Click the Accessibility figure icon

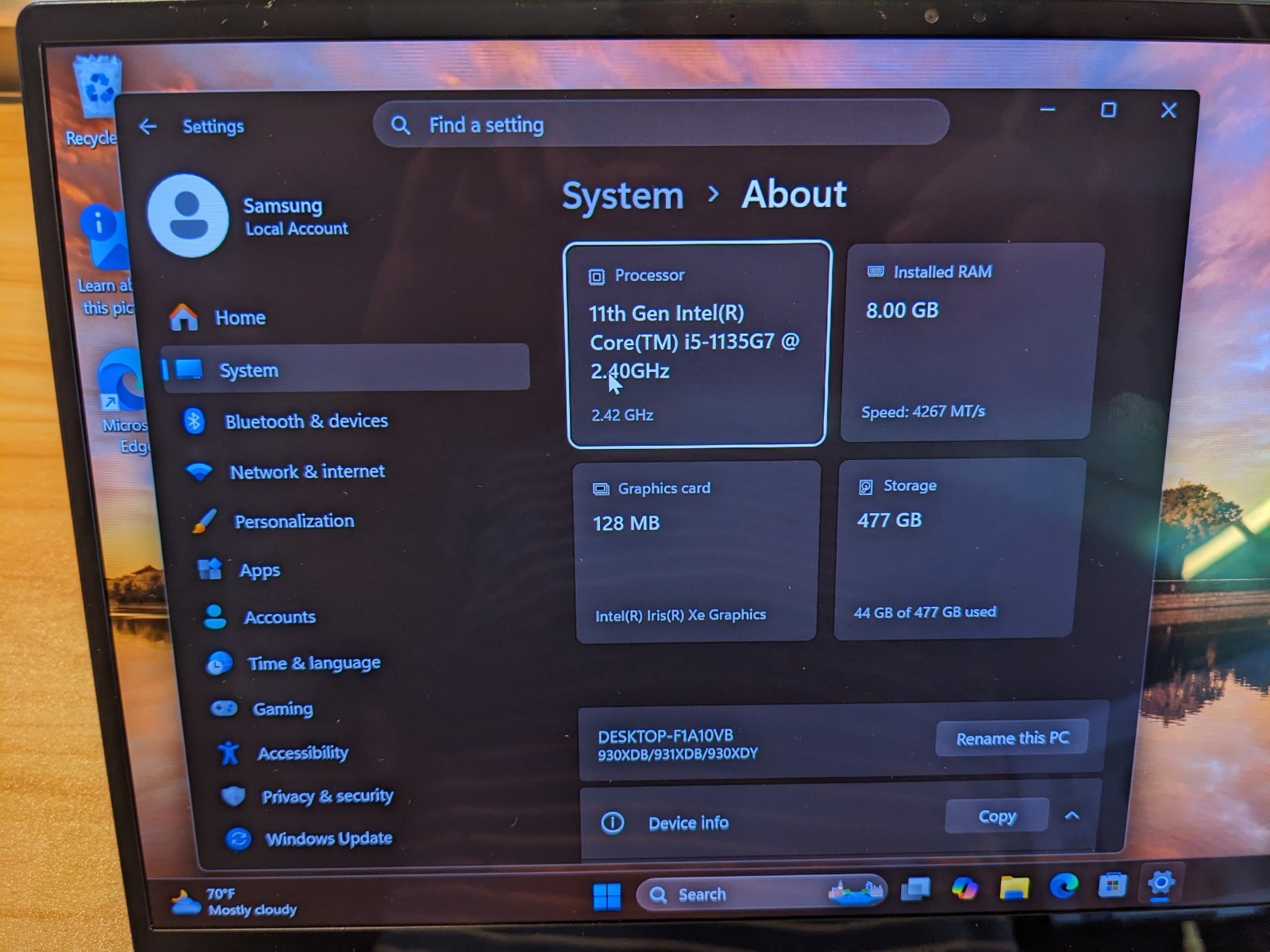pyautogui.click(x=229, y=752)
